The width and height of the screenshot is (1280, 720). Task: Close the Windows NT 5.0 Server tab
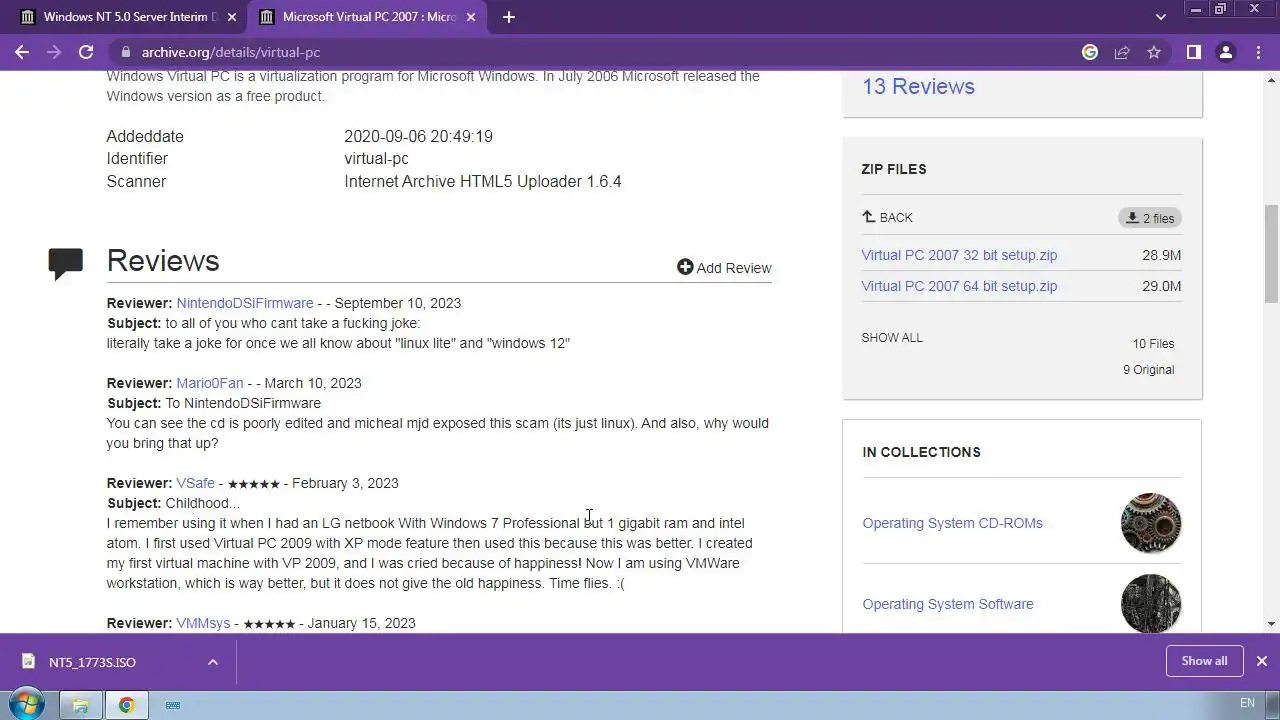click(x=232, y=17)
